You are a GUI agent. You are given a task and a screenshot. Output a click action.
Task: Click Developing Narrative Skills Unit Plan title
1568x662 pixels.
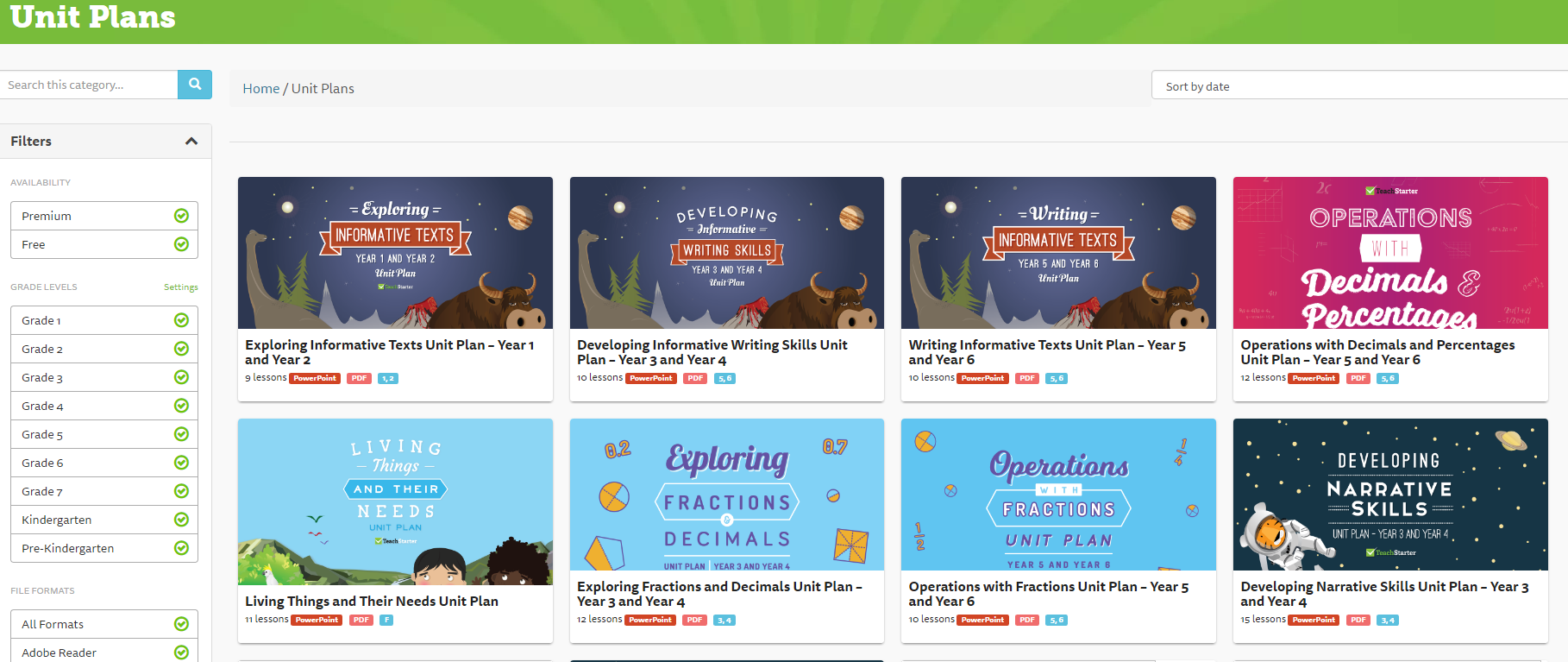pos(1384,594)
